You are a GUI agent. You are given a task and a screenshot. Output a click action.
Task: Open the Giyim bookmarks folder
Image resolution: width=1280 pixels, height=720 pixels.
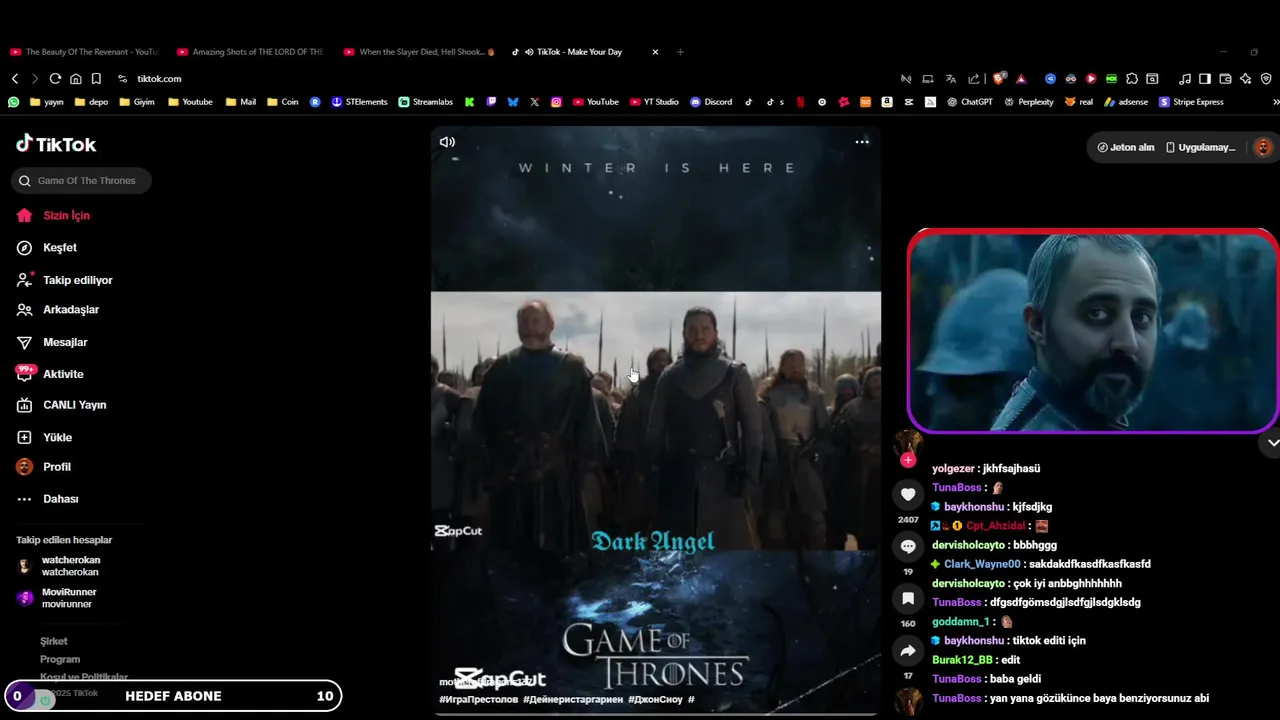point(137,102)
